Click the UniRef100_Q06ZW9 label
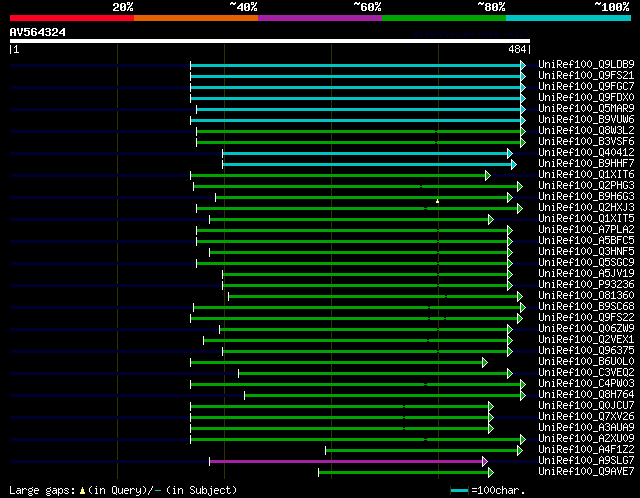640x498 pixels. pyautogui.click(x=586, y=329)
